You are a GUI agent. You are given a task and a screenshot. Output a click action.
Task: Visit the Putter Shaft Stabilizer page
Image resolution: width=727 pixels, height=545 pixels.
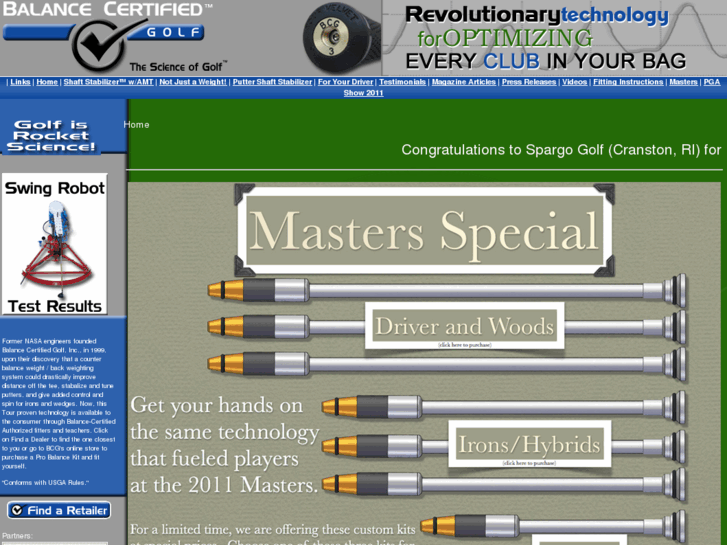[x=272, y=82]
